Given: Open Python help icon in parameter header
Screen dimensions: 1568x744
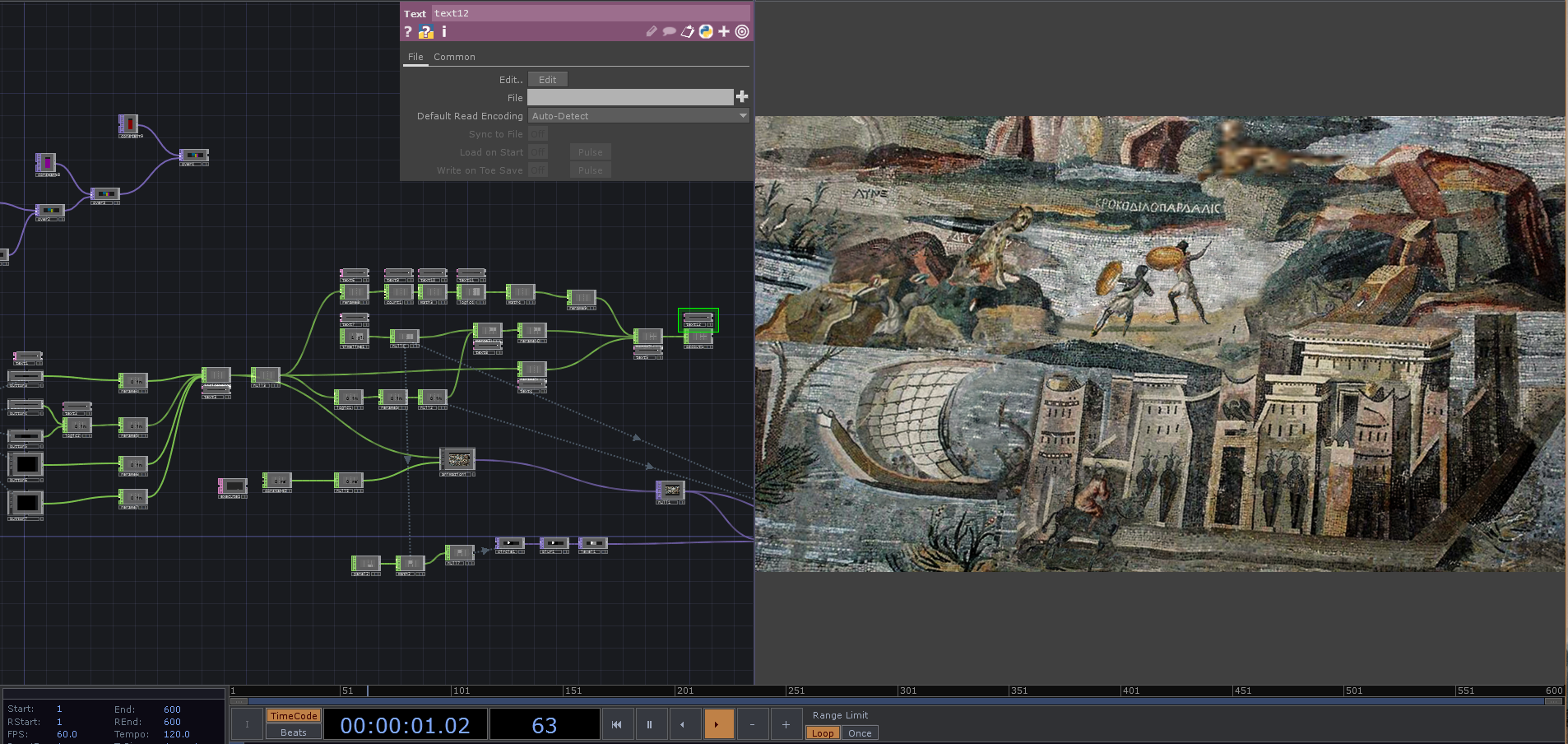Looking at the screenshot, I should point(426,31).
